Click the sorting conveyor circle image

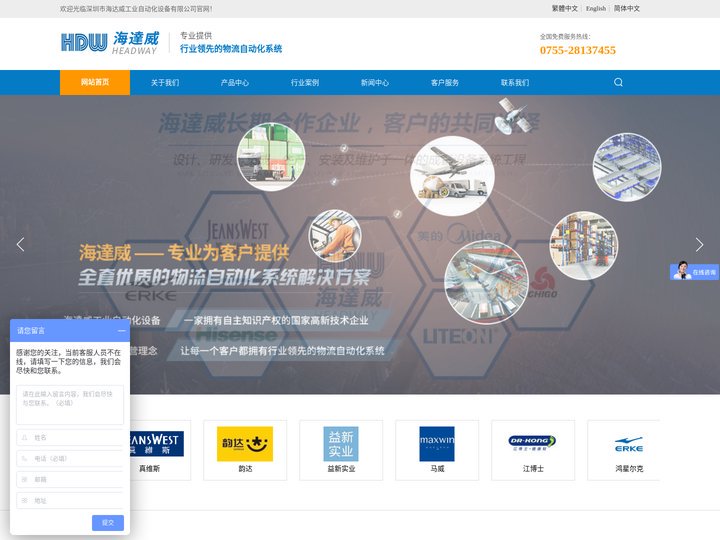coord(487,282)
